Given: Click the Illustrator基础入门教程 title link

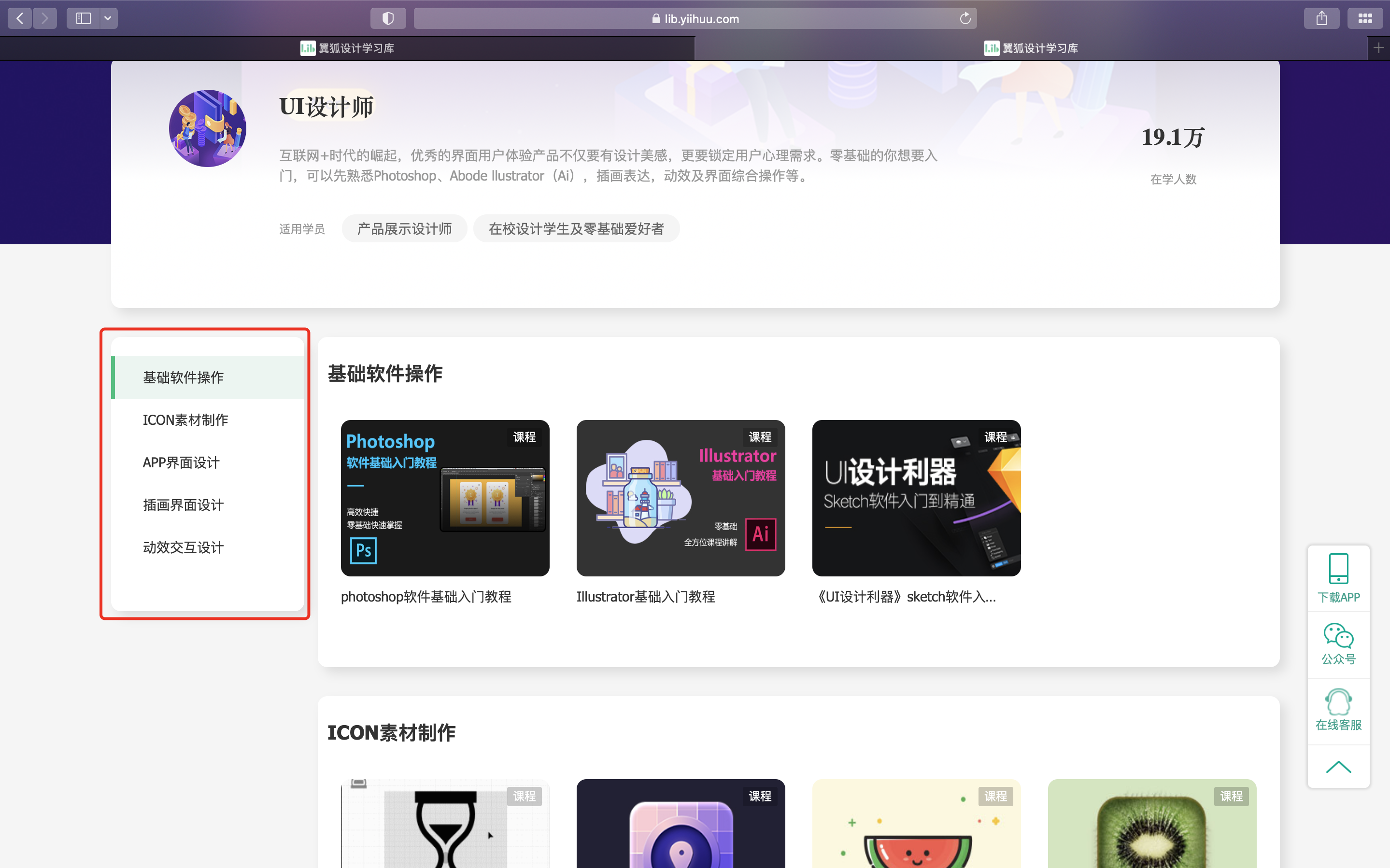Looking at the screenshot, I should click(x=645, y=597).
